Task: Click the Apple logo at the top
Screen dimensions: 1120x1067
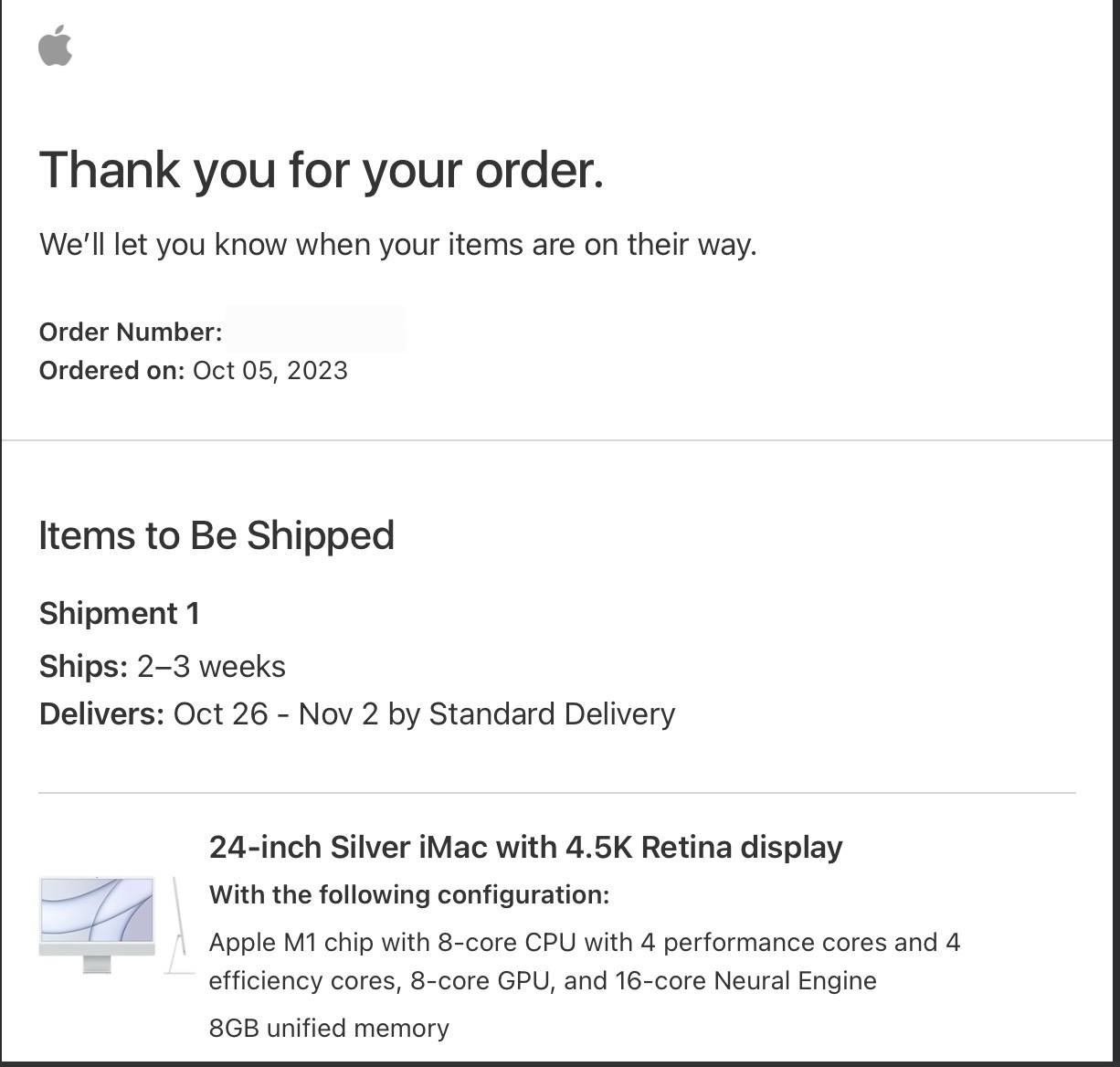Action: tap(56, 47)
